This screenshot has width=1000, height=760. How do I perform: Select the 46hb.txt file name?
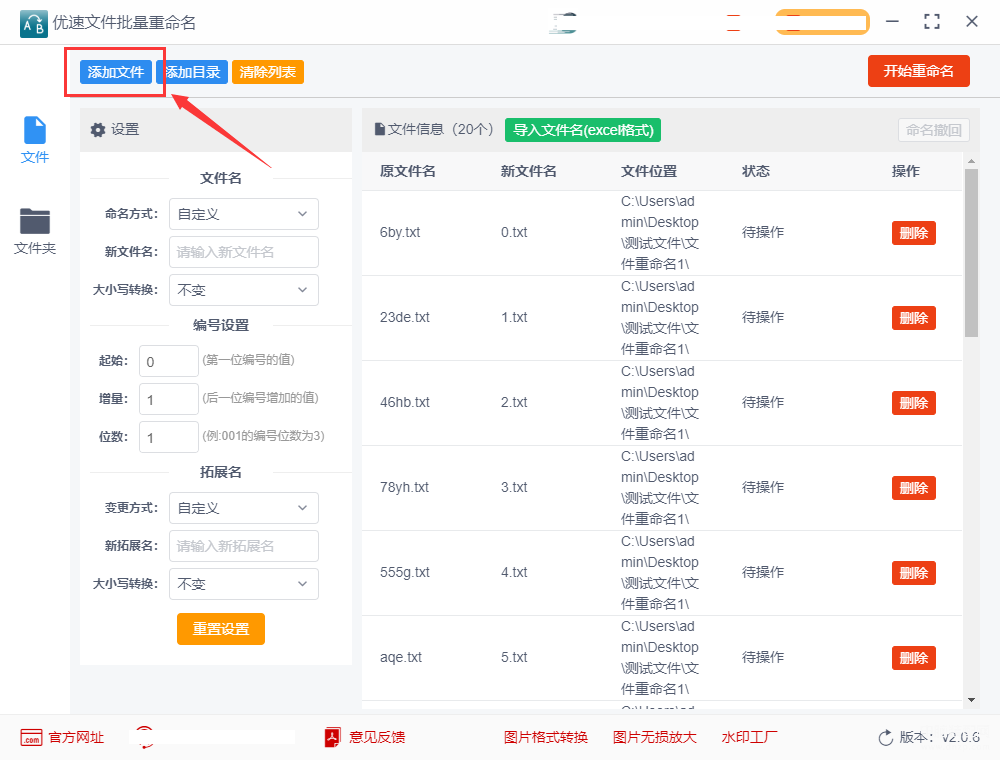point(404,402)
